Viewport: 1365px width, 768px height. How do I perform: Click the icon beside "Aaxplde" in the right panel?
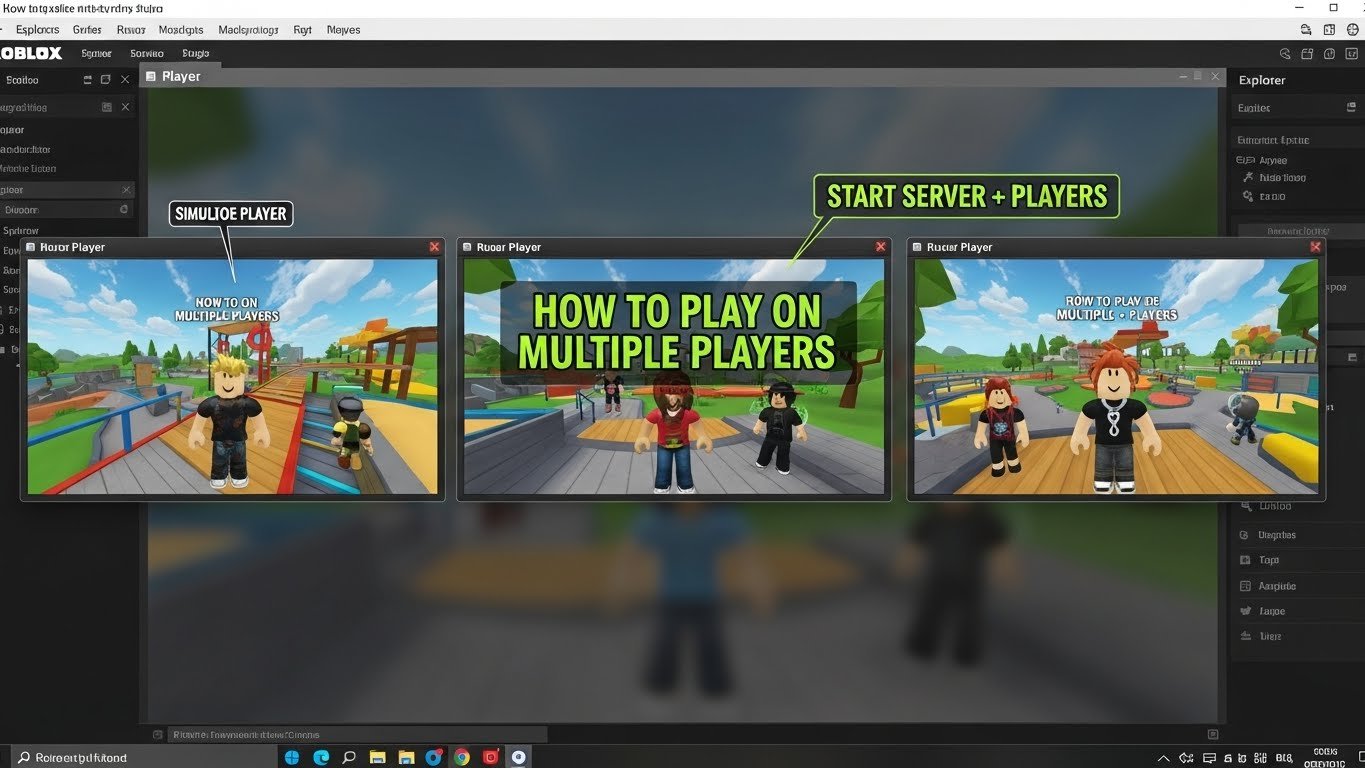coord(1245,586)
